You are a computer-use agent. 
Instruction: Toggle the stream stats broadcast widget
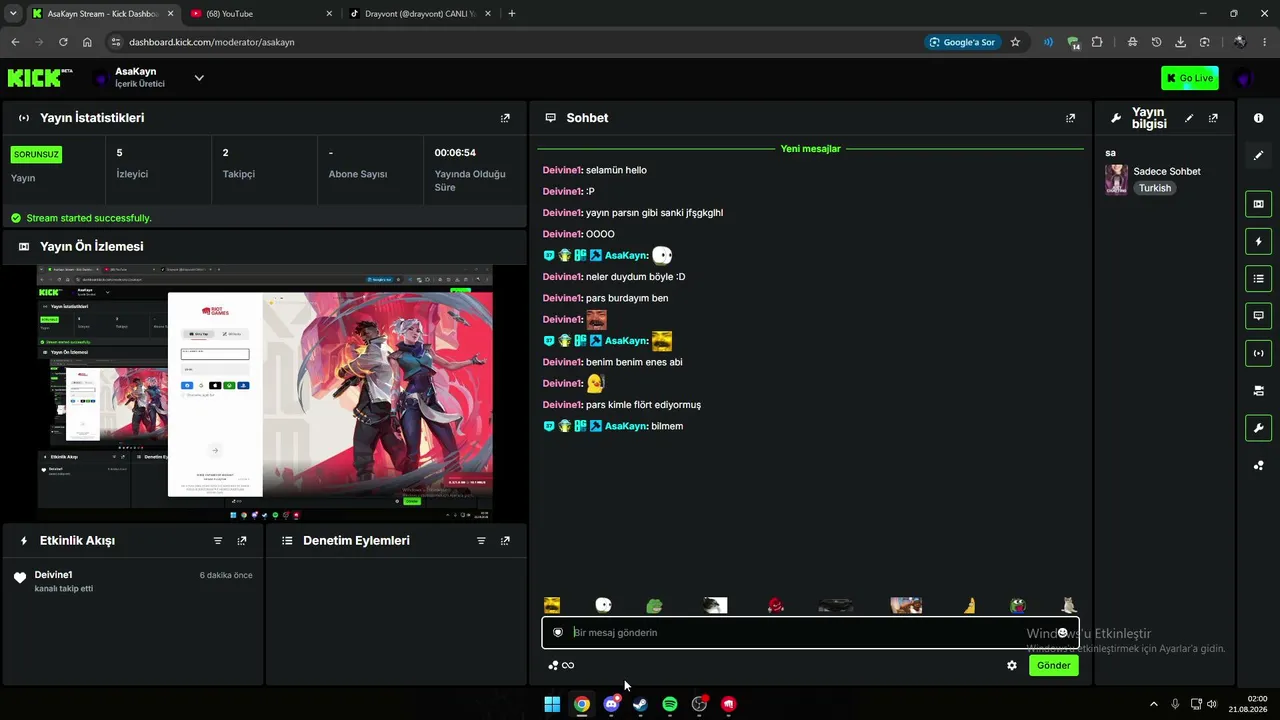pos(1258,353)
